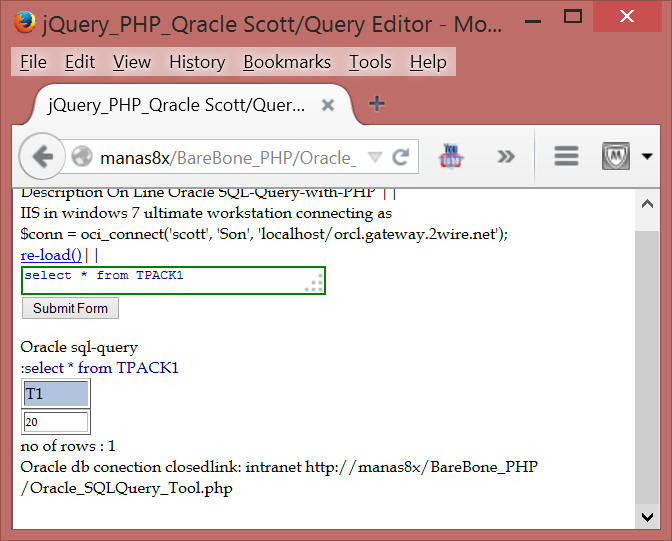Maximize the Firefox window
The width and height of the screenshot is (672, 541).
click(573, 17)
